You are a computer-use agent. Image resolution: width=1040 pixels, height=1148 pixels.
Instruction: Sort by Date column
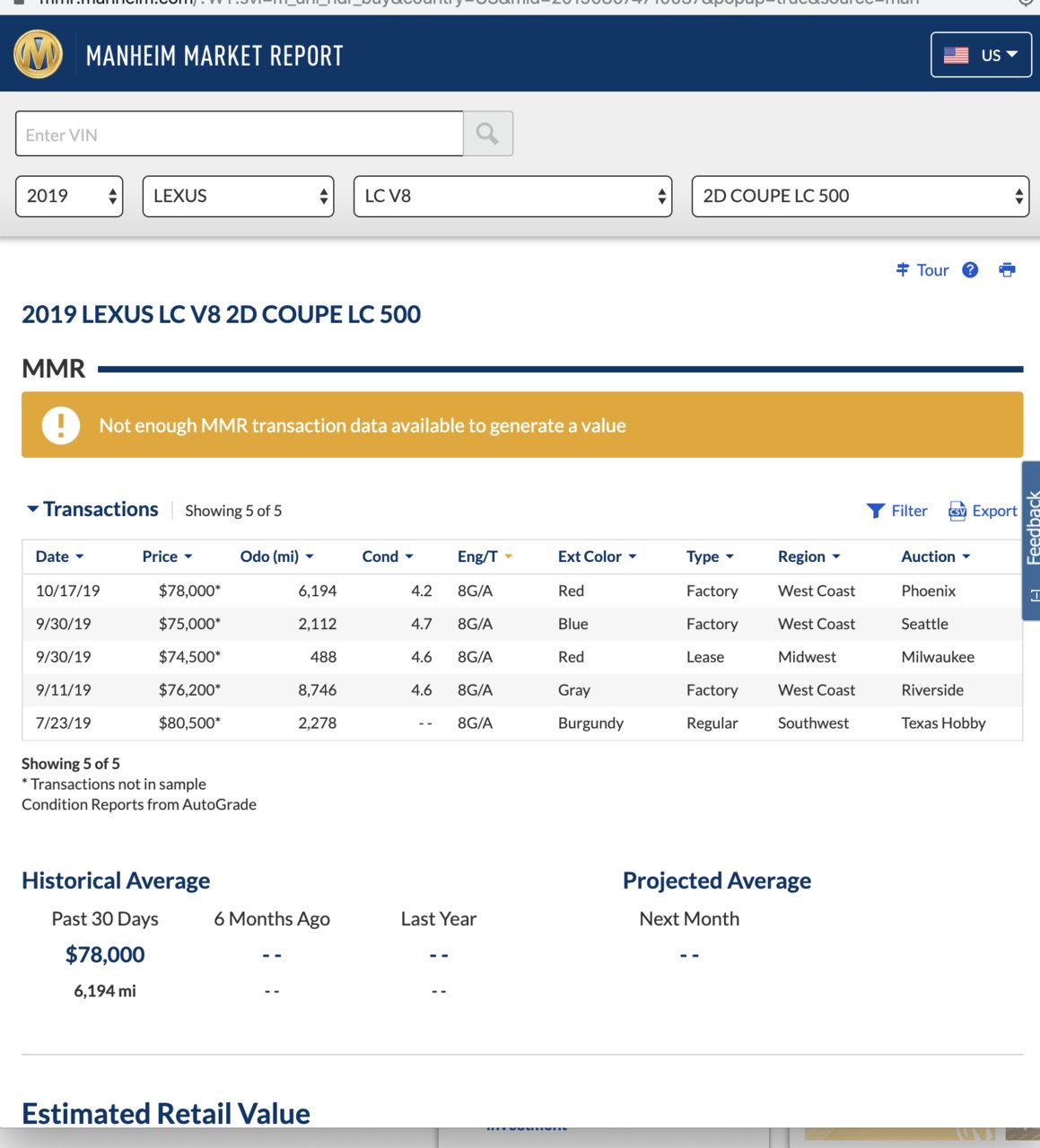pyautogui.click(x=59, y=556)
